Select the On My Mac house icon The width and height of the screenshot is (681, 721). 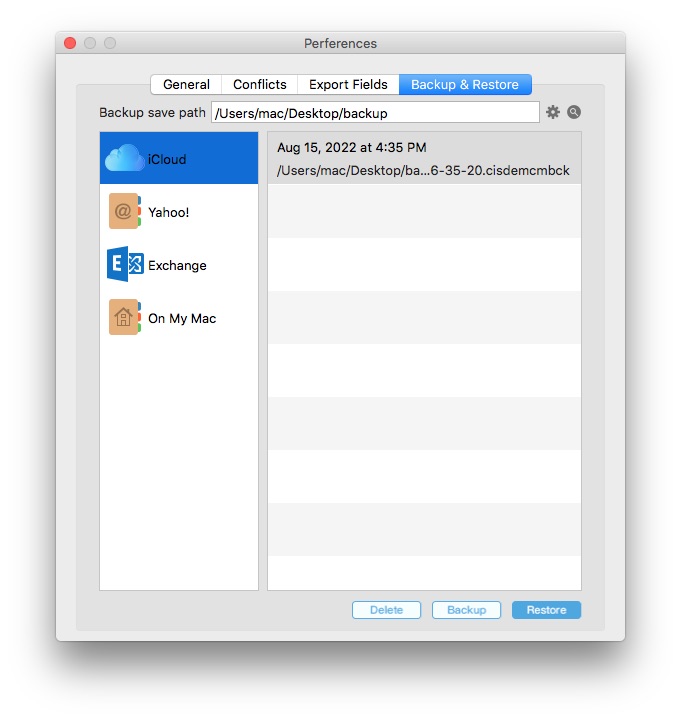coord(125,317)
